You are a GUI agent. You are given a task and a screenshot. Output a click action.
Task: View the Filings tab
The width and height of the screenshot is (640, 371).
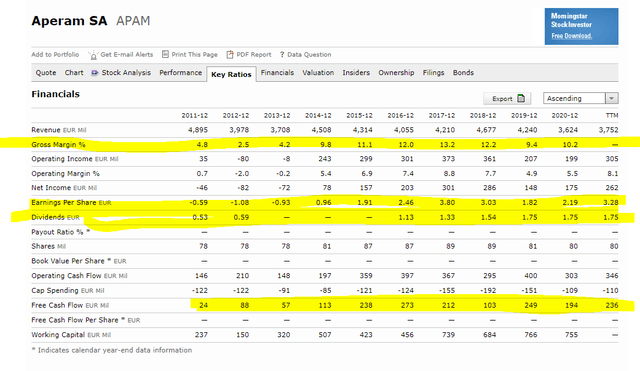click(433, 73)
